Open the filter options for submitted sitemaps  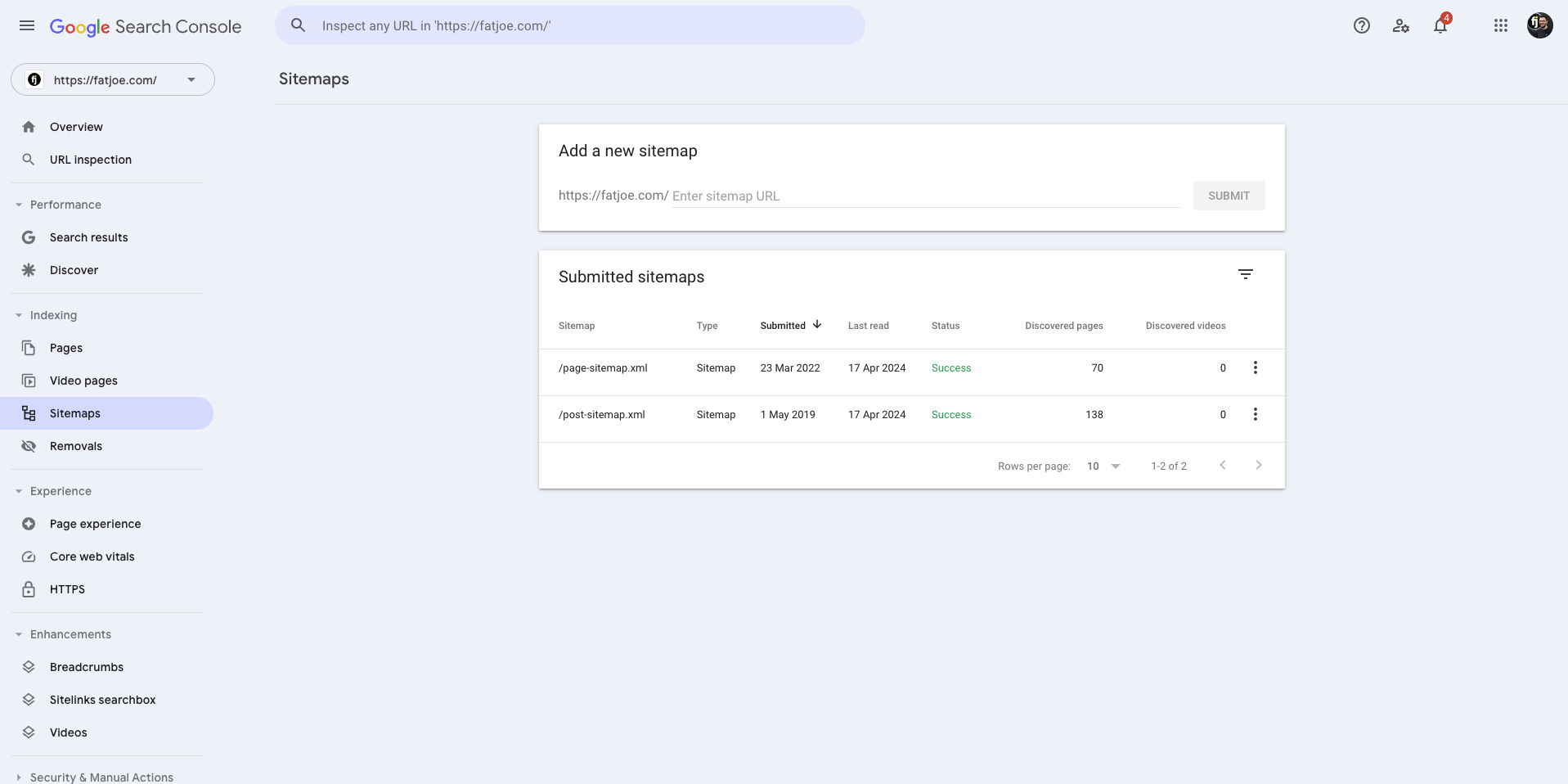point(1246,273)
